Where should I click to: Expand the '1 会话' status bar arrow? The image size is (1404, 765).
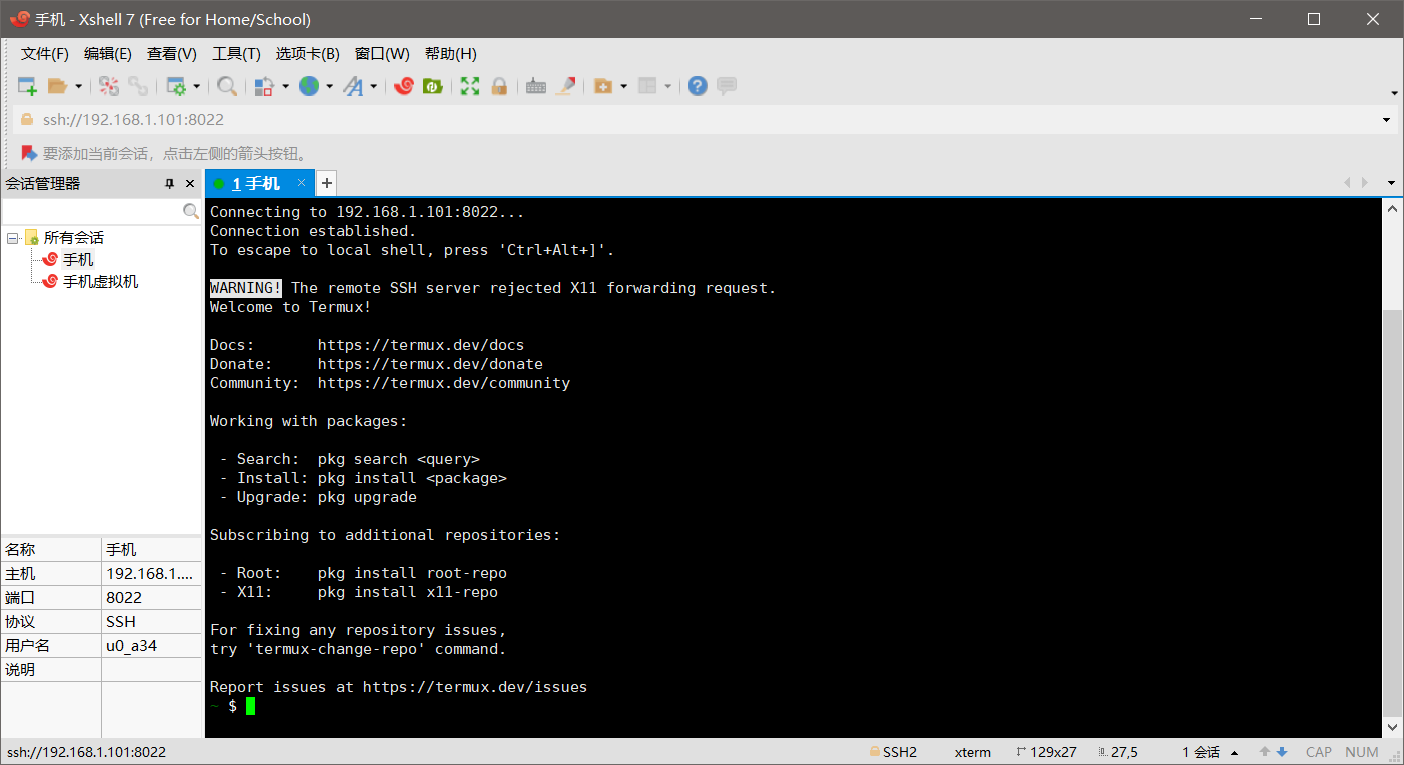[x=1234, y=753]
